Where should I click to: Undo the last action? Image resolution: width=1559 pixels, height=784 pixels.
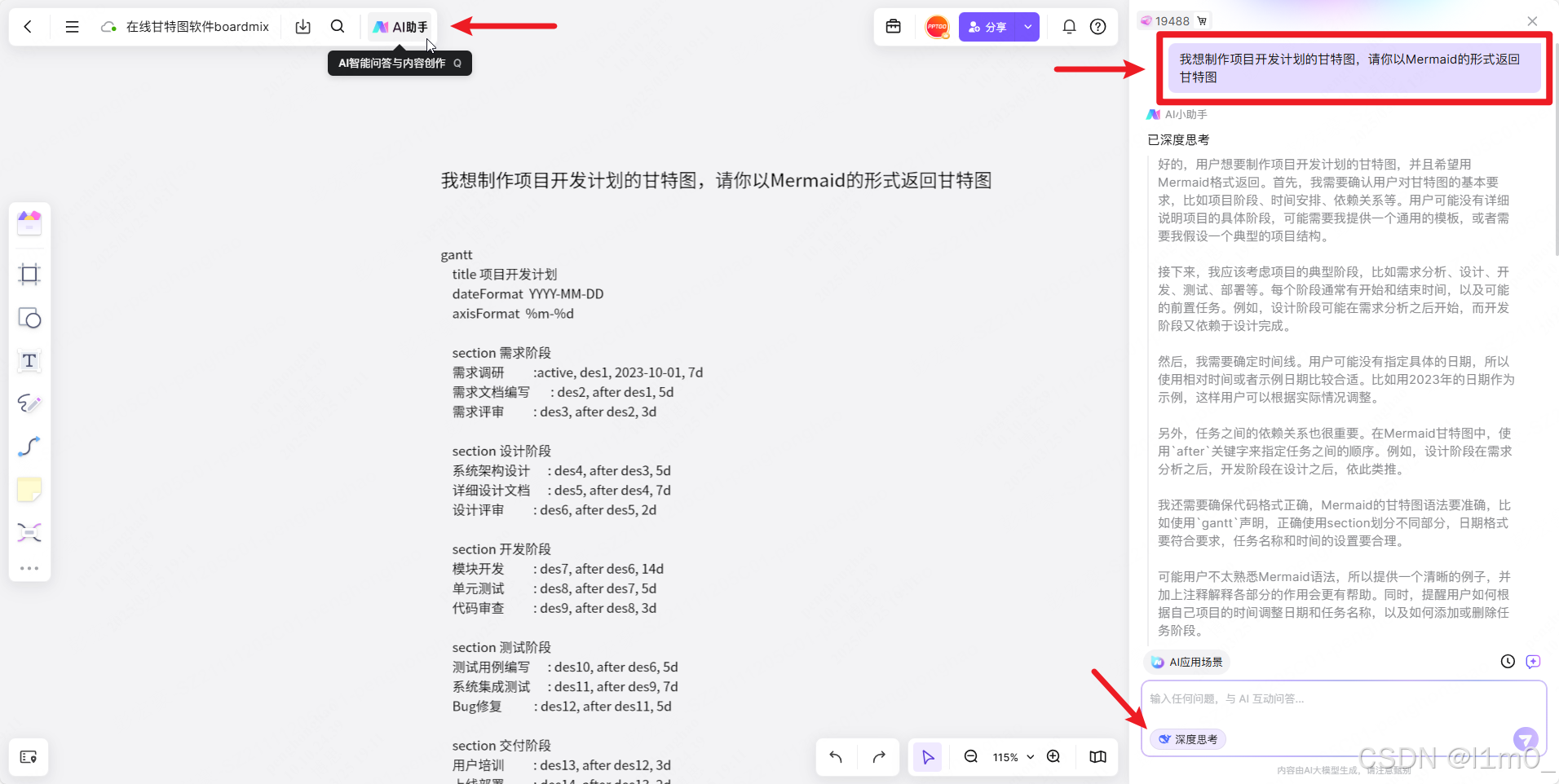coord(836,757)
